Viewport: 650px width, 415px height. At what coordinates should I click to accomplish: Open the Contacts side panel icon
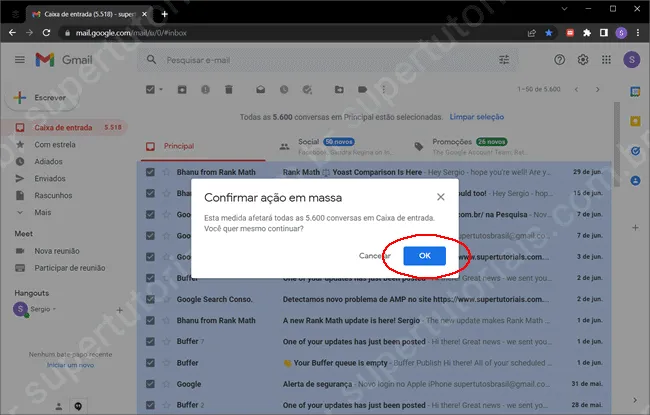[635, 181]
